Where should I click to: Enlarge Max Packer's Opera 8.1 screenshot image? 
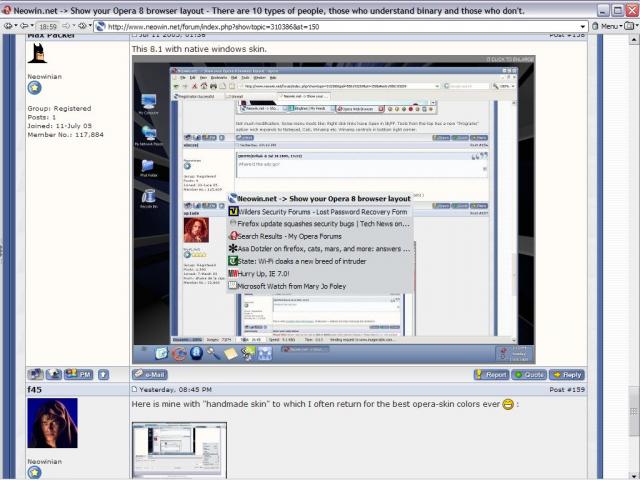click(333, 209)
